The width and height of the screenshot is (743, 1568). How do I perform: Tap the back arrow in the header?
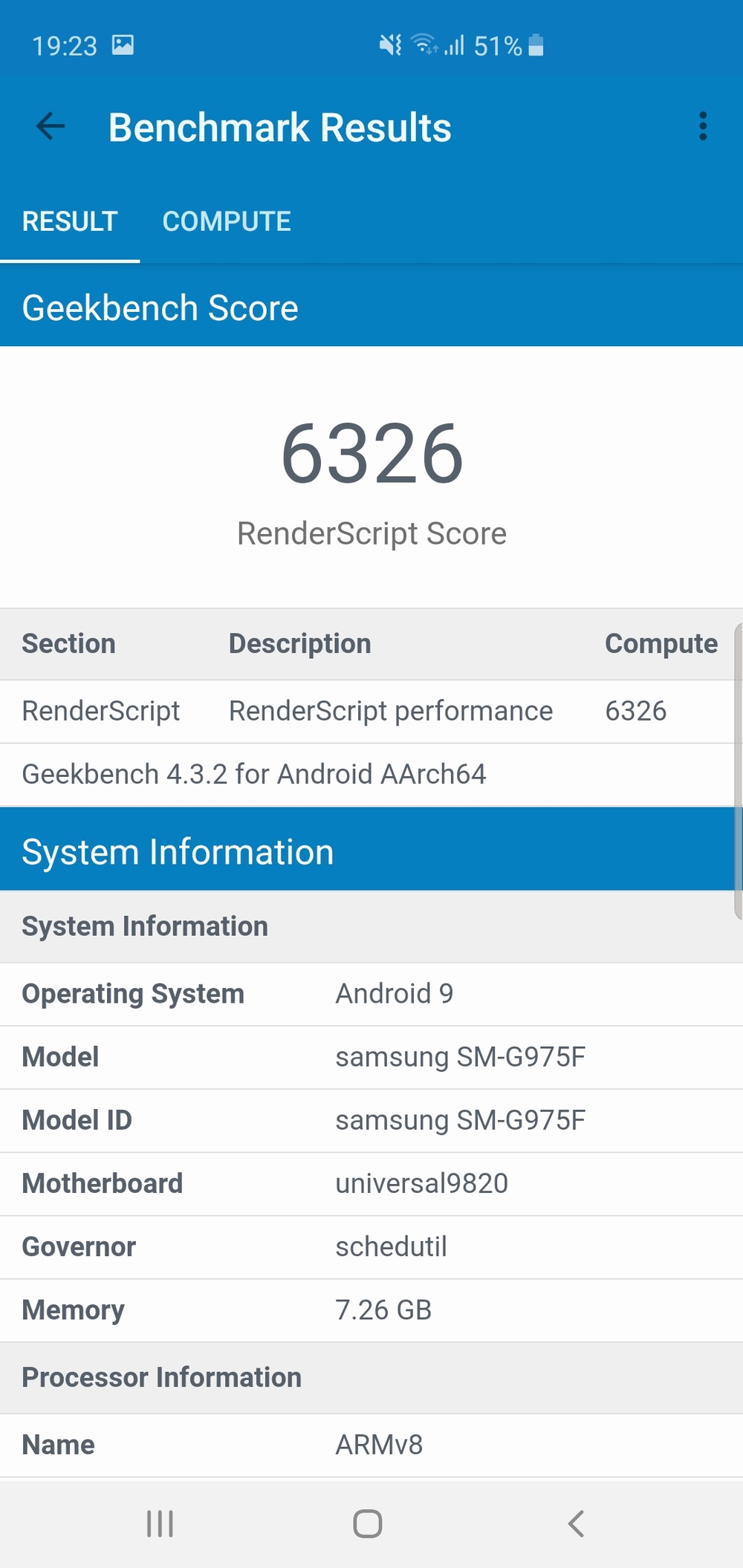click(51, 126)
